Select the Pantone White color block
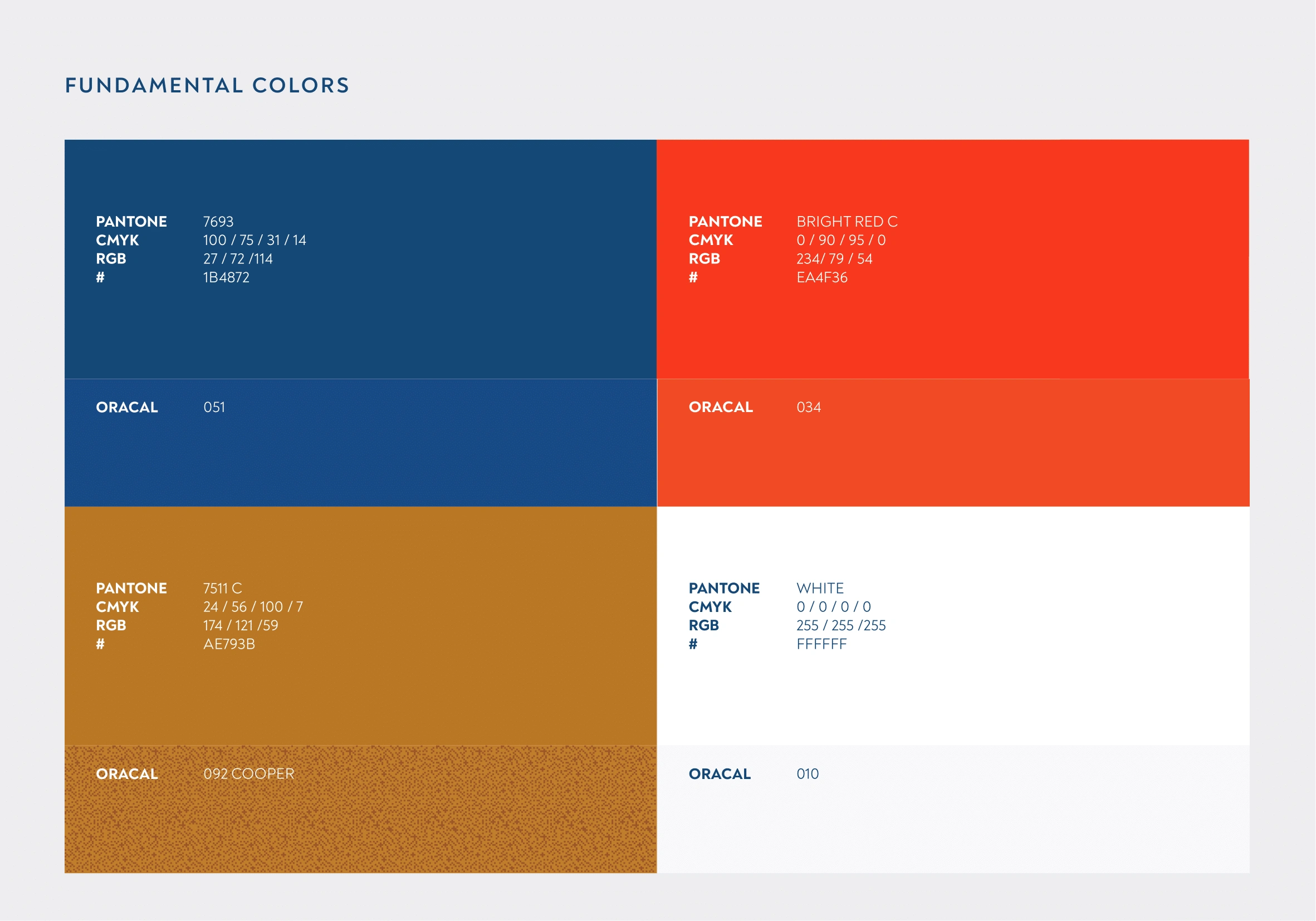 pos(952,626)
